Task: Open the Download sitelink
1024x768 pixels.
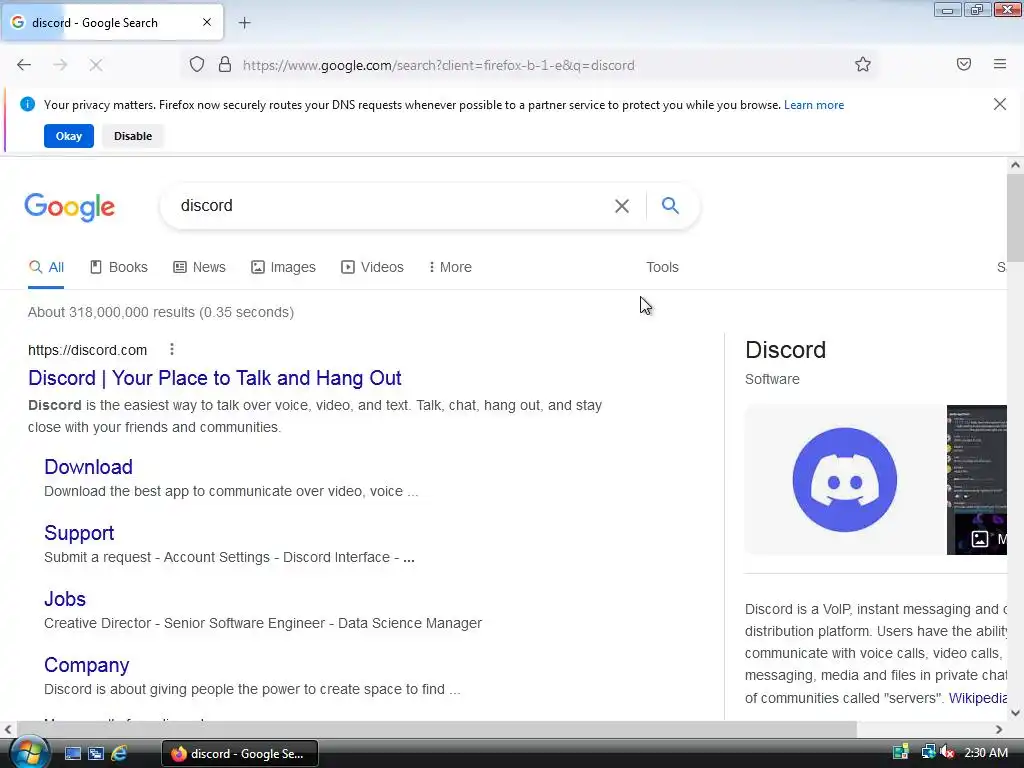Action: pyautogui.click(x=88, y=467)
